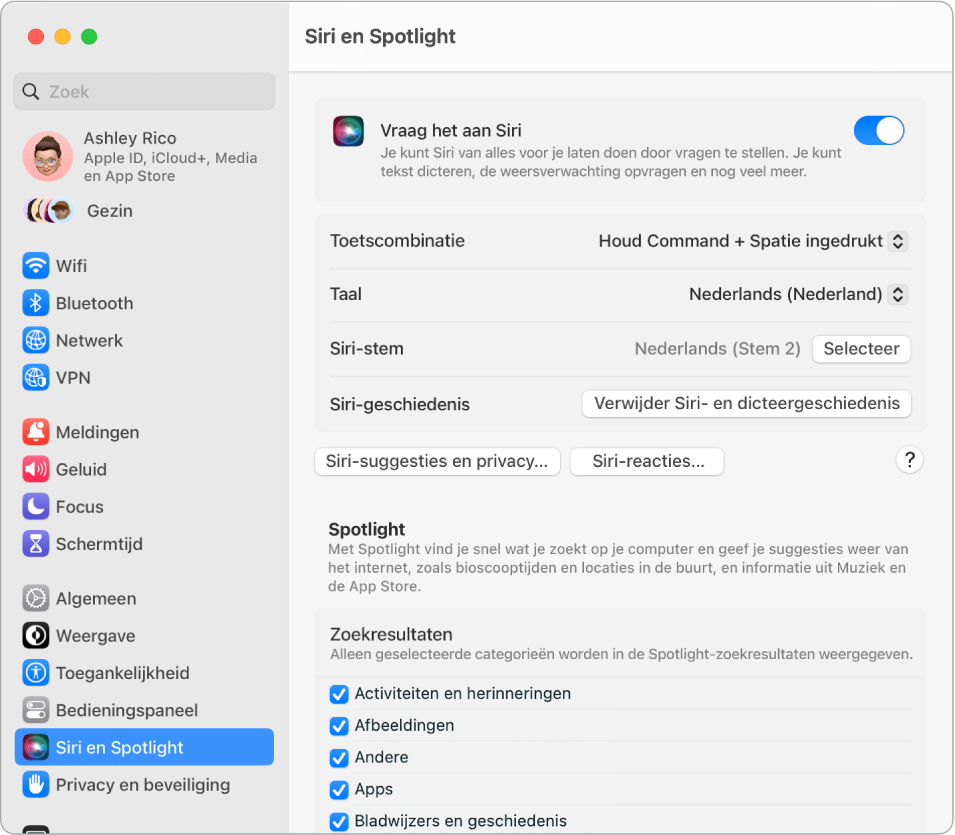Disable the Vraag het aan Siri toggle
Image resolution: width=955 pixels, height=835 pixels.
[878, 130]
